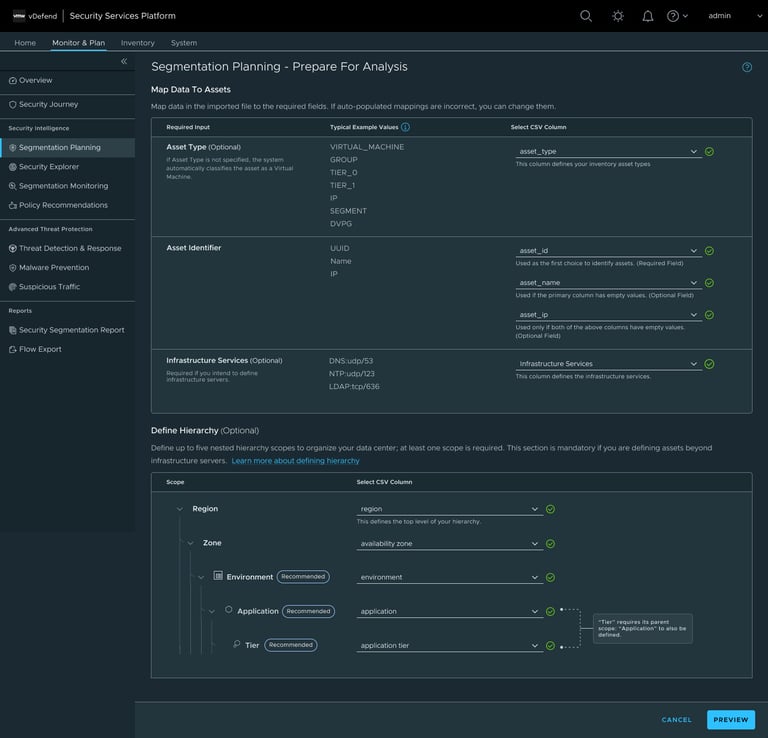Open Malware Prevention from the sidebar

tap(54, 268)
